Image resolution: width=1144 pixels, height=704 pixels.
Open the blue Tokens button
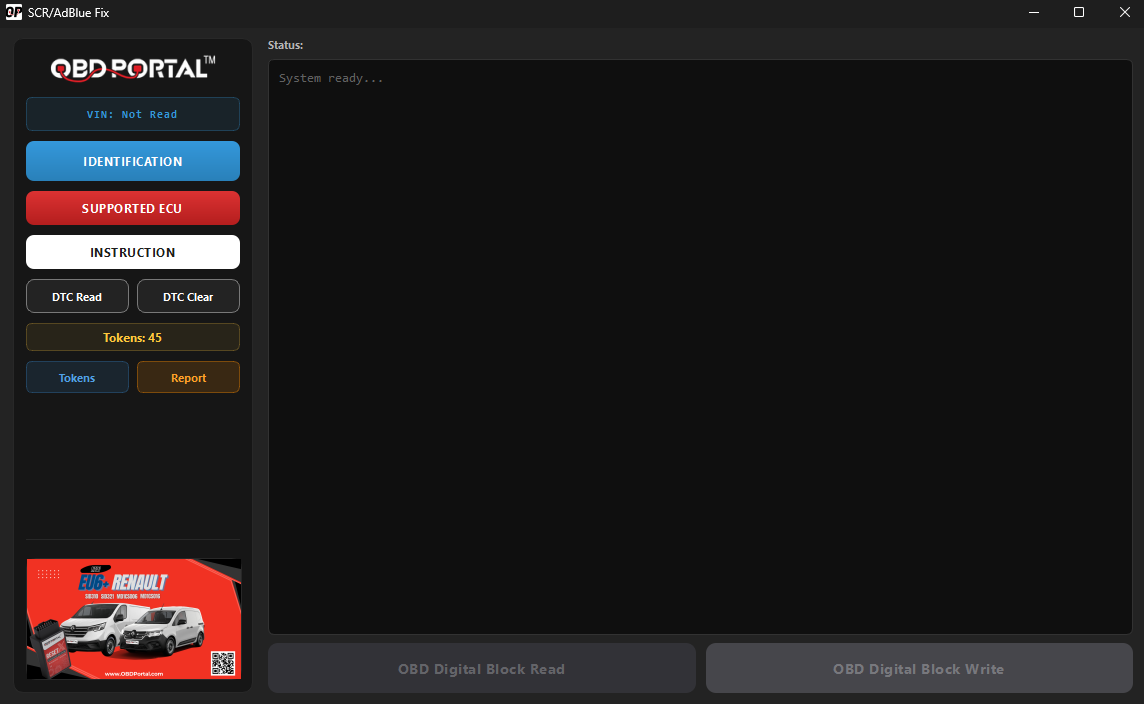77,378
